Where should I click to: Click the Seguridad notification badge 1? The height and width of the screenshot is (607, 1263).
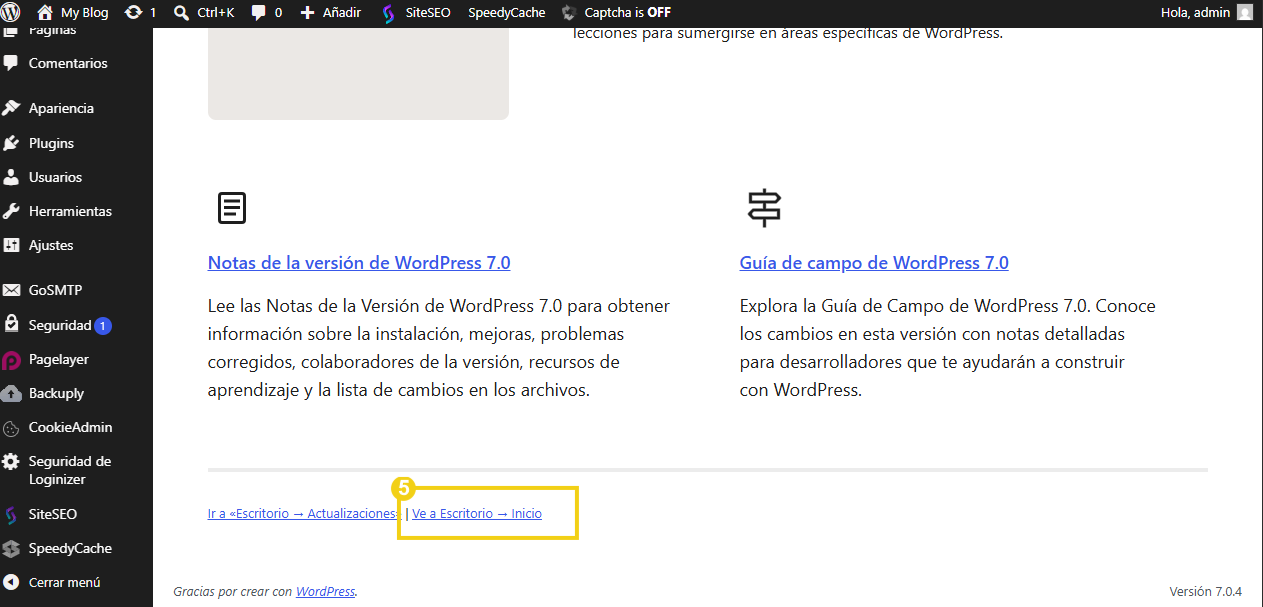(103, 325)
